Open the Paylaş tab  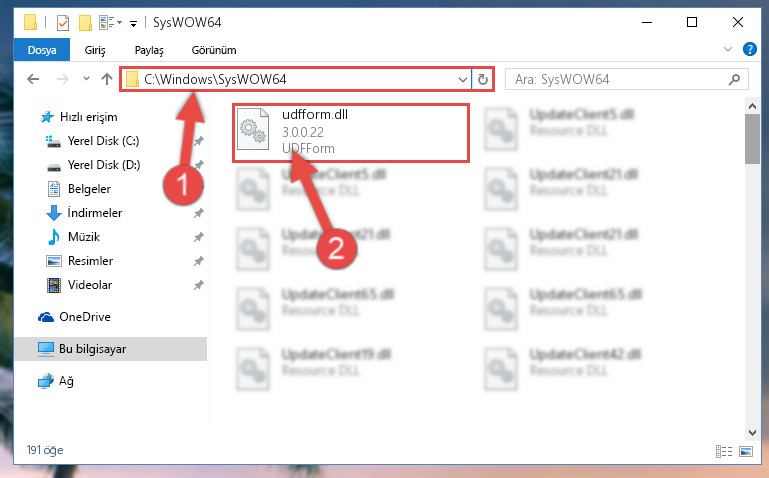(x=149, y=50)
